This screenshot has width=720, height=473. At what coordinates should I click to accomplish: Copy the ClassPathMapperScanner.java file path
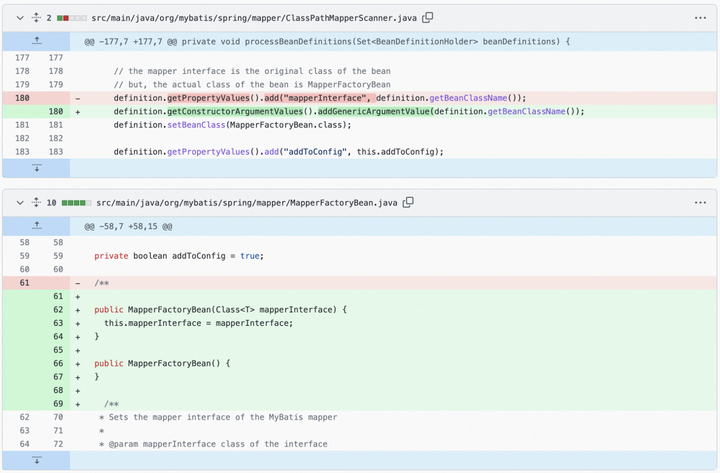click(x=428, y=18)
